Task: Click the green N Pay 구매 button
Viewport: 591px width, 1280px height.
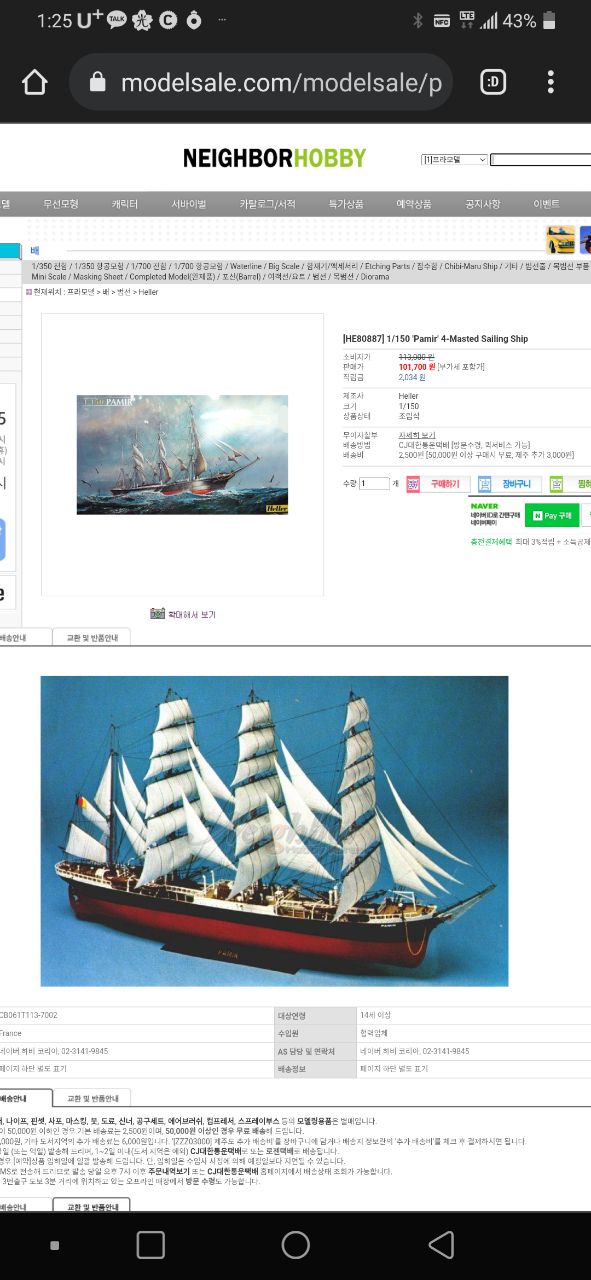Action: [x=551, y=516]
